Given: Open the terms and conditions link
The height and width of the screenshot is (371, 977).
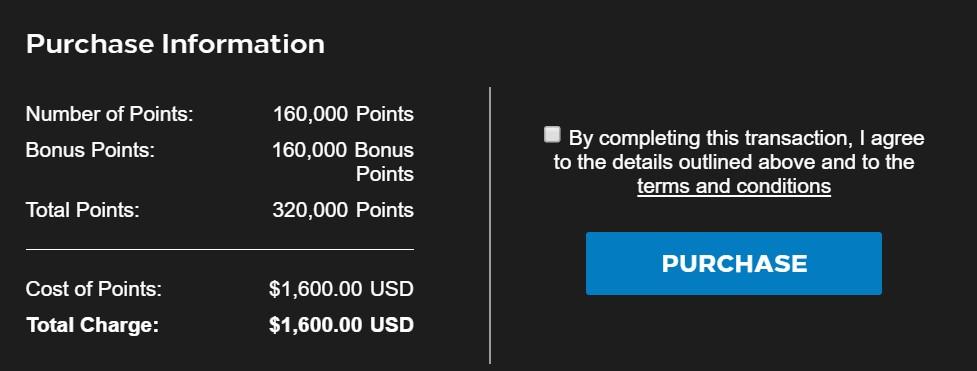Looking at the screenshot, I should (x=734, y=186).
